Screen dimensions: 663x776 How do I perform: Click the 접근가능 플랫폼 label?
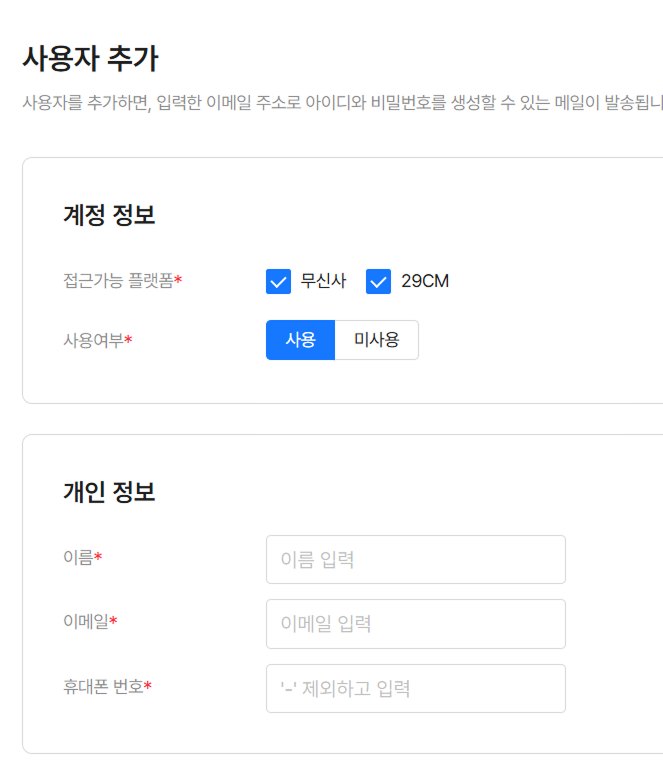118,281
